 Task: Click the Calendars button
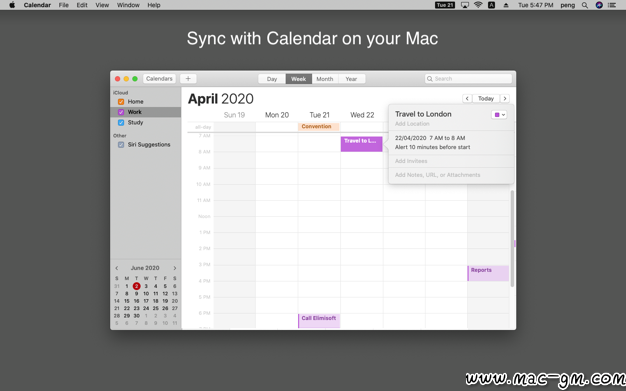[159, 79]
